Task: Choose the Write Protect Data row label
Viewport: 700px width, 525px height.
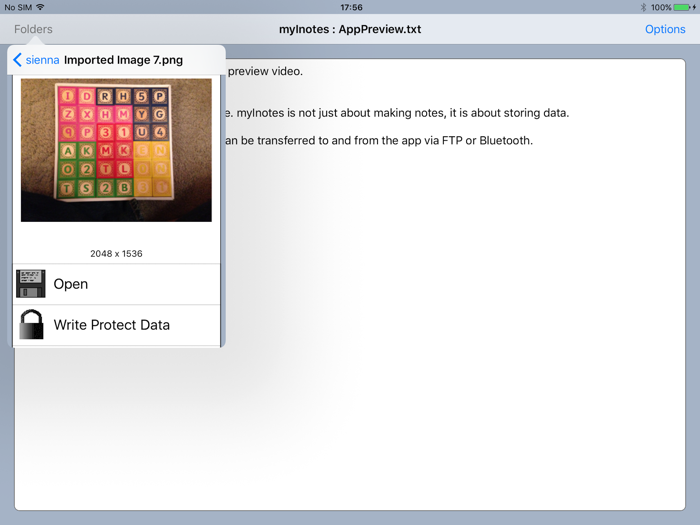Action: coord(112,325)
